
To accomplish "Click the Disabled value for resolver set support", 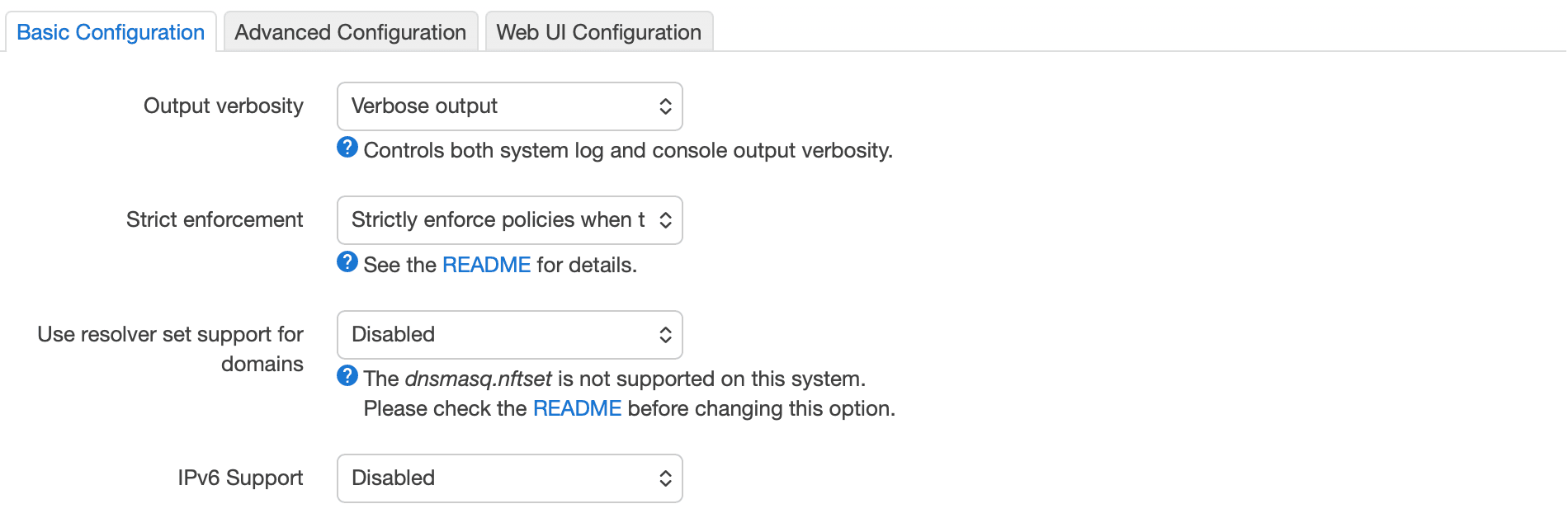I will [x=392, y=335].
